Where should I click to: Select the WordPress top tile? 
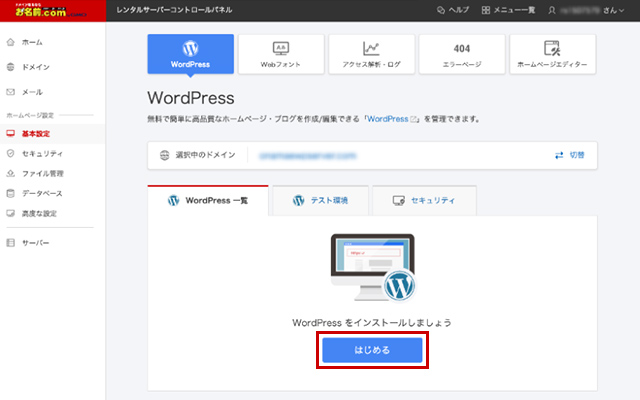point(191,54)
